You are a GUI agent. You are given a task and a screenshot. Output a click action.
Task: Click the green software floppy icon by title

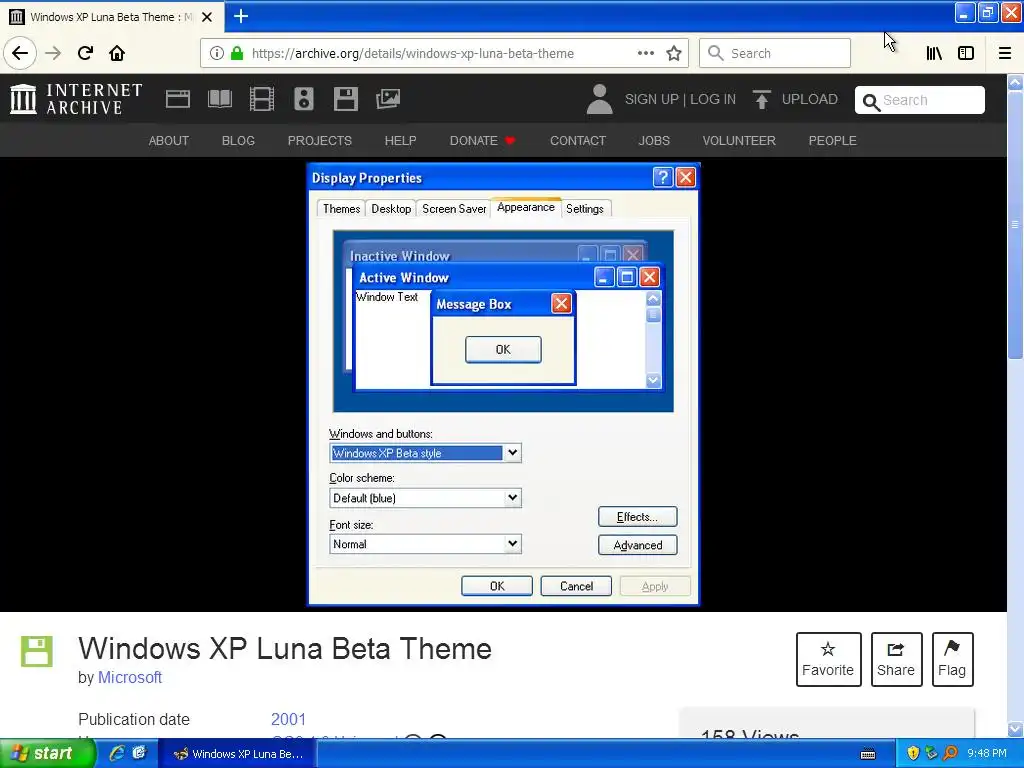click(x=37, y=651)
